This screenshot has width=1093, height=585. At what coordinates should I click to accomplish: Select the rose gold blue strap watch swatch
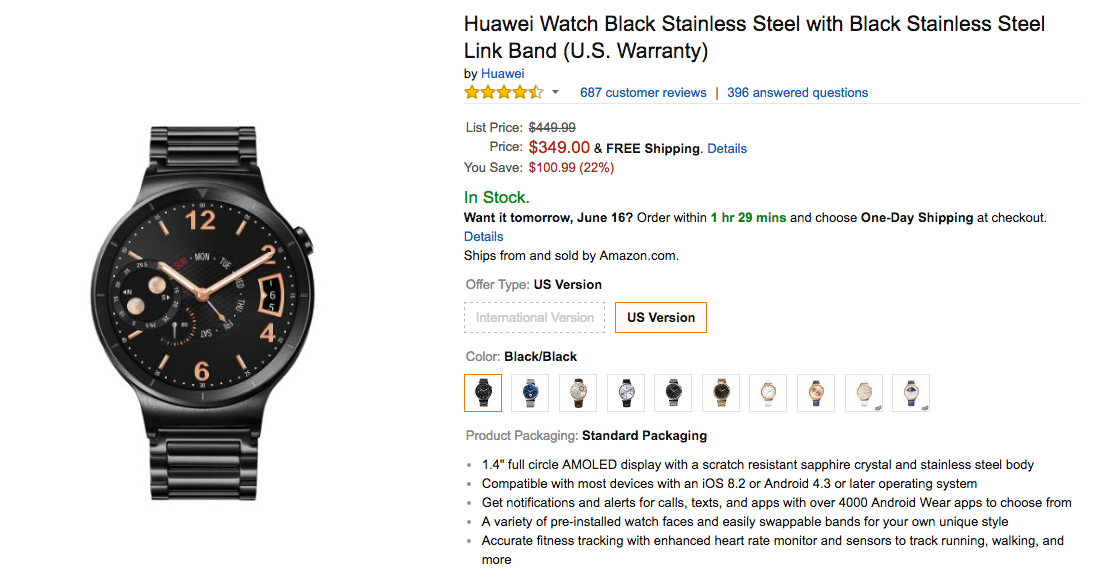(816, 393)
